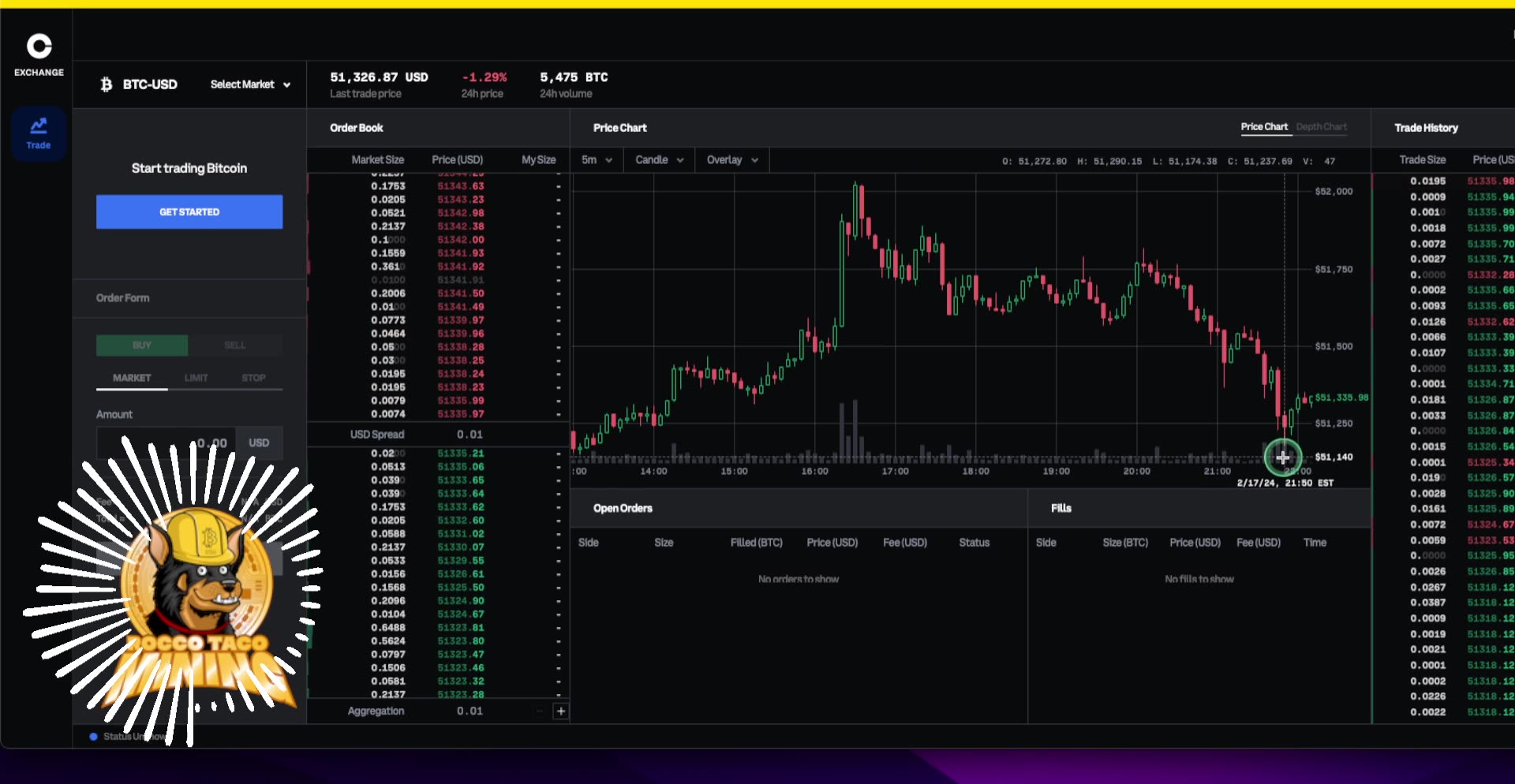Click bid price 51335.21 in order book
Viewport: 1515px width, 784px height.
[461, 454]
